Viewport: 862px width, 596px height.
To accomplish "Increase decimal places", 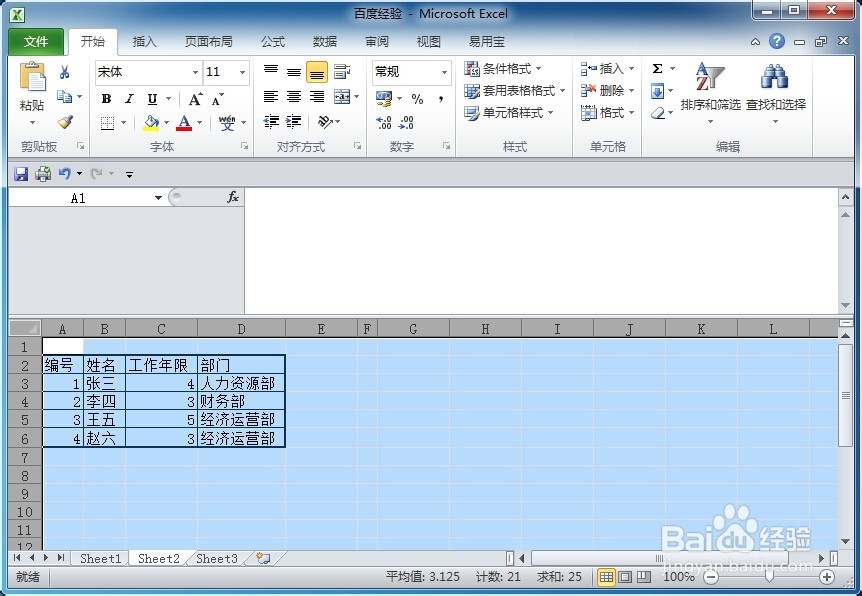I will point(384,122).
